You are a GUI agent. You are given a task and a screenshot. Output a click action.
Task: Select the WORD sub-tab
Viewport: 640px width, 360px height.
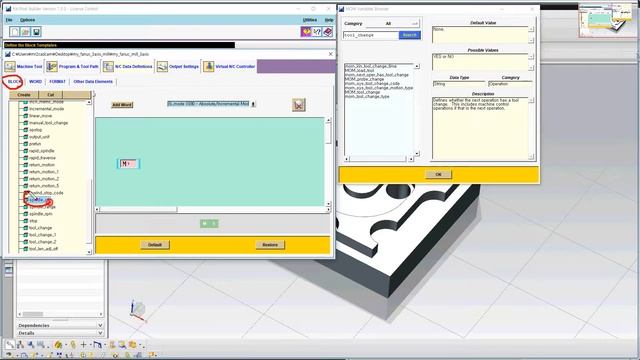(35, 82)
